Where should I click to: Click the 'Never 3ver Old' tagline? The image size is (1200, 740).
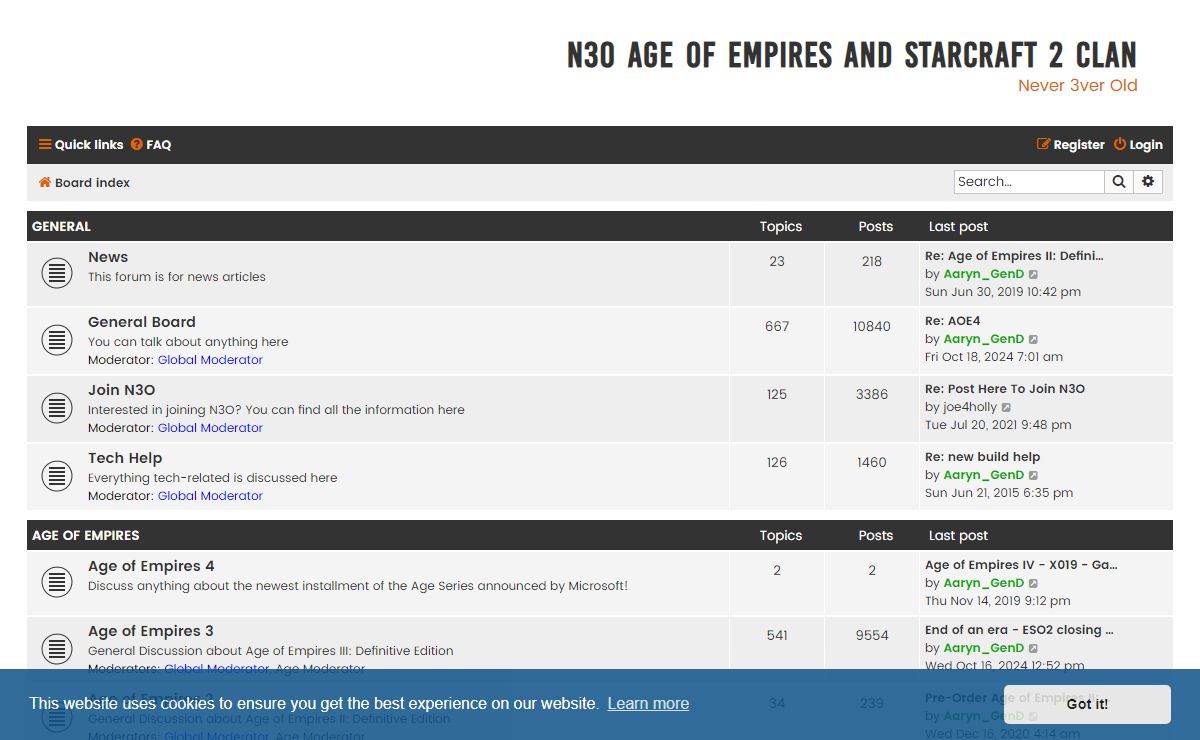coord(1078,86)
